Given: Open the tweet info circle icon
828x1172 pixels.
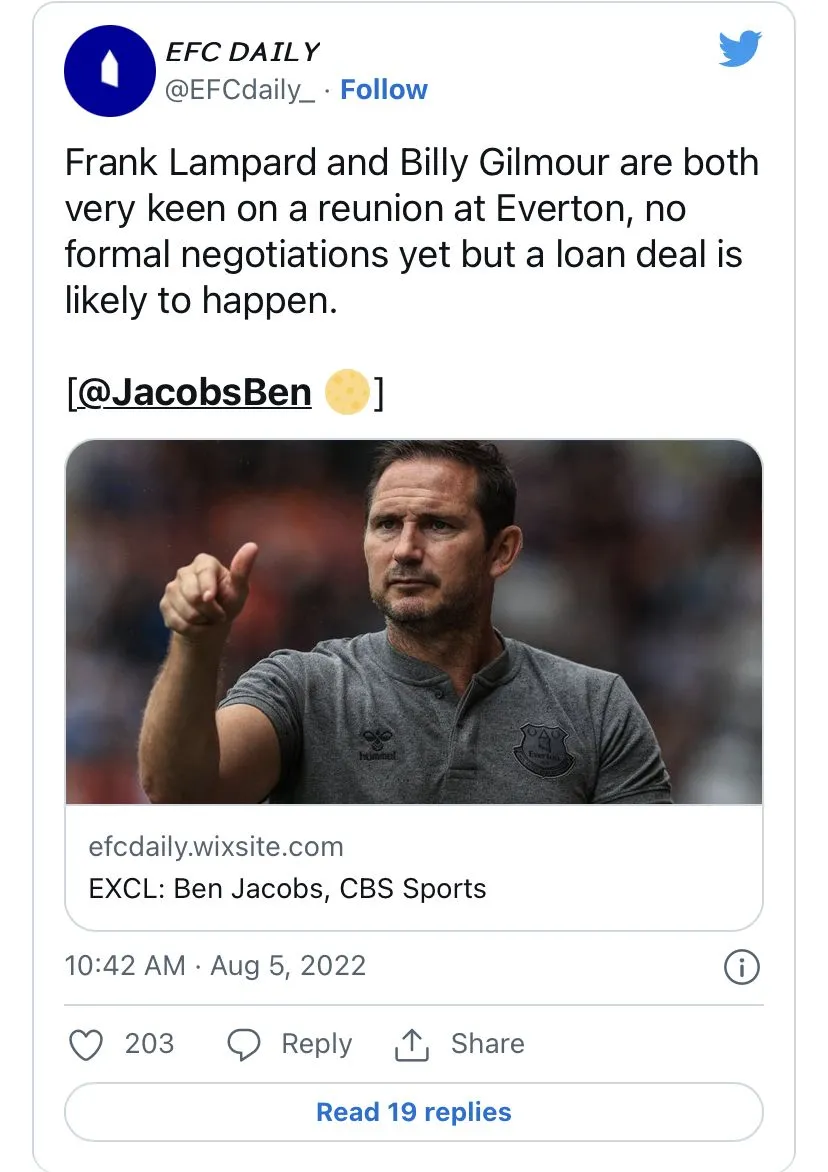Looking at the screenshot, I should click(741, 967).
